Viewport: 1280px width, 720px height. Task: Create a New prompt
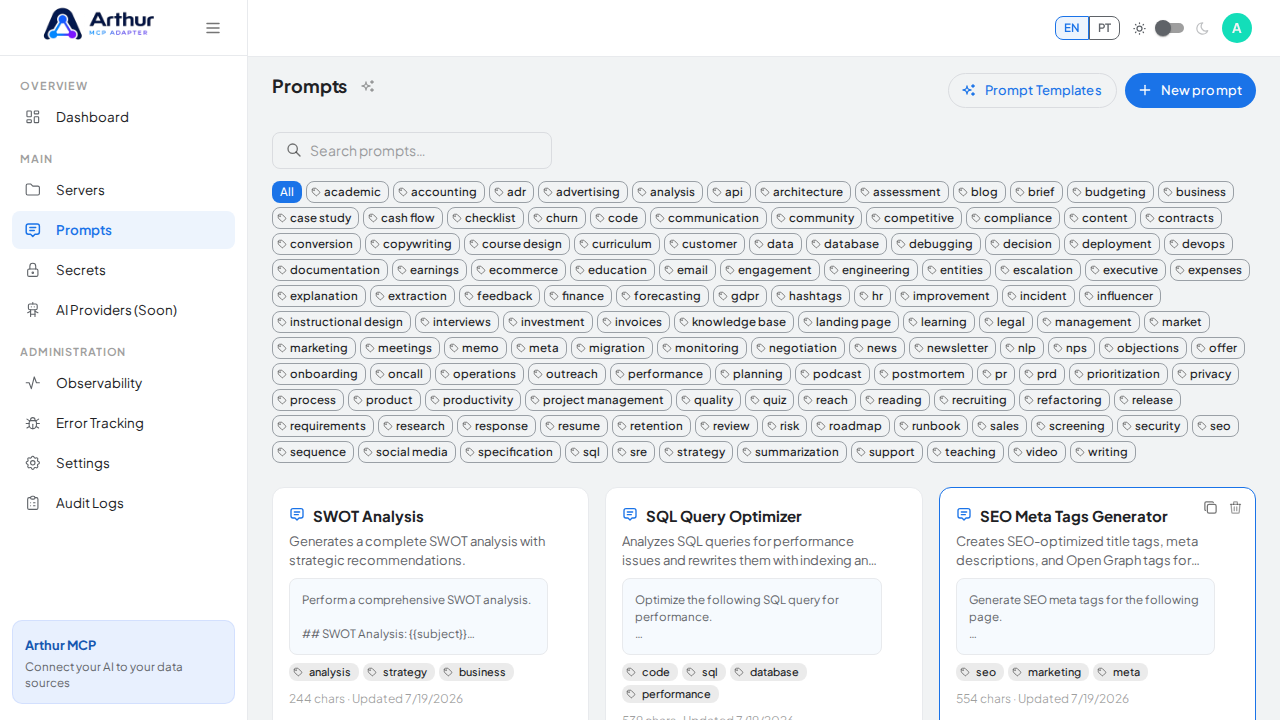tap(1190, 90)
